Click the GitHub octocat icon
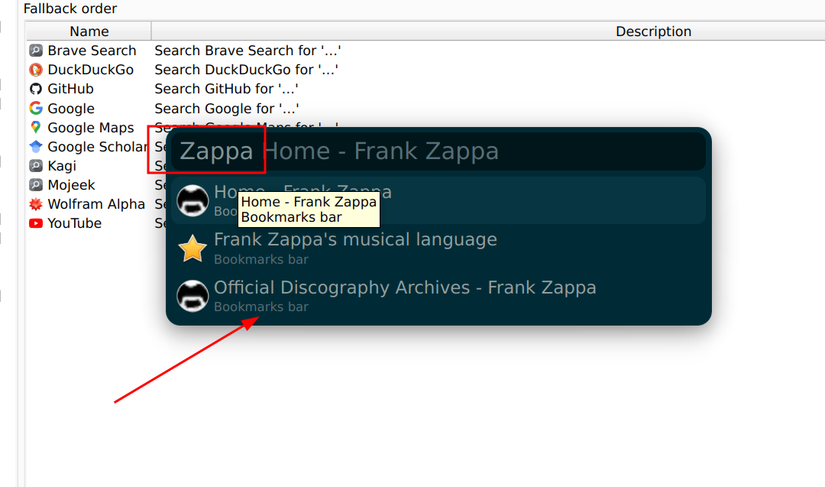The image size is (825, 487). point(36,89)
